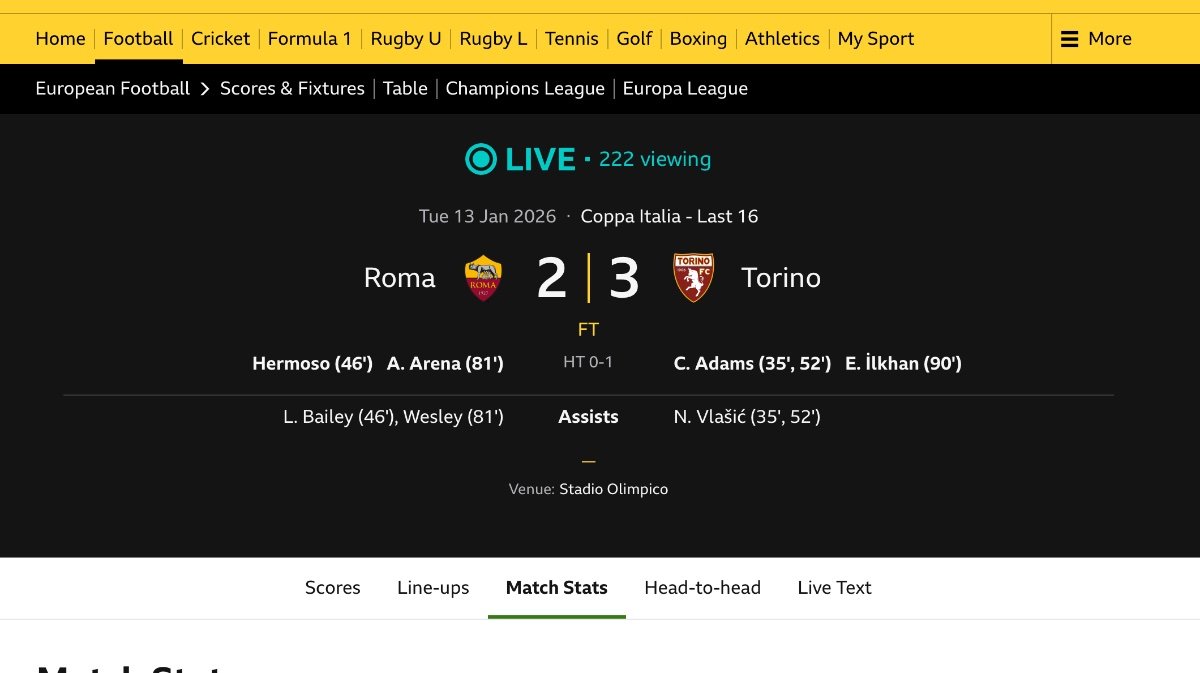Click the Torino club crest icon
Screen dimensions: 1200x673
pos(693,278)
